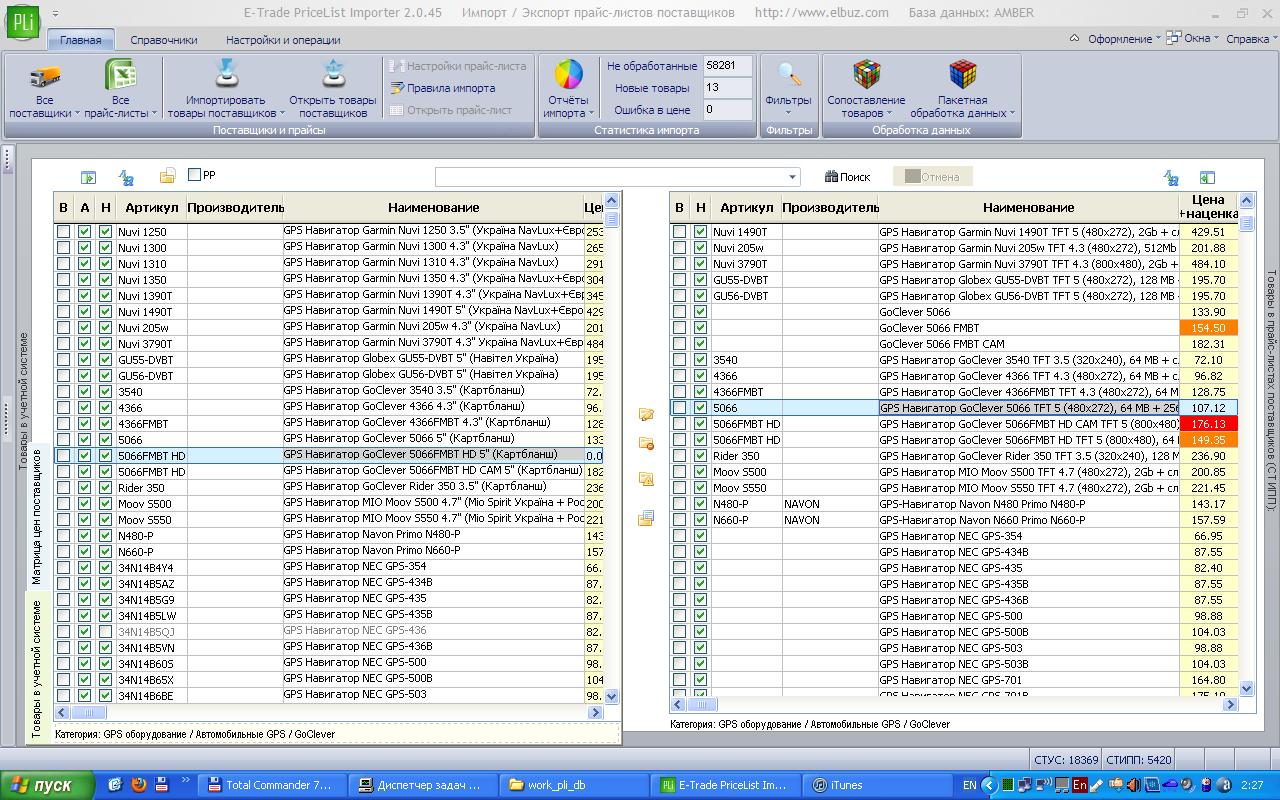Toggle column H checkbox for GU55-DVBT in right table
1280x800 pixels.
click(701, 280)
